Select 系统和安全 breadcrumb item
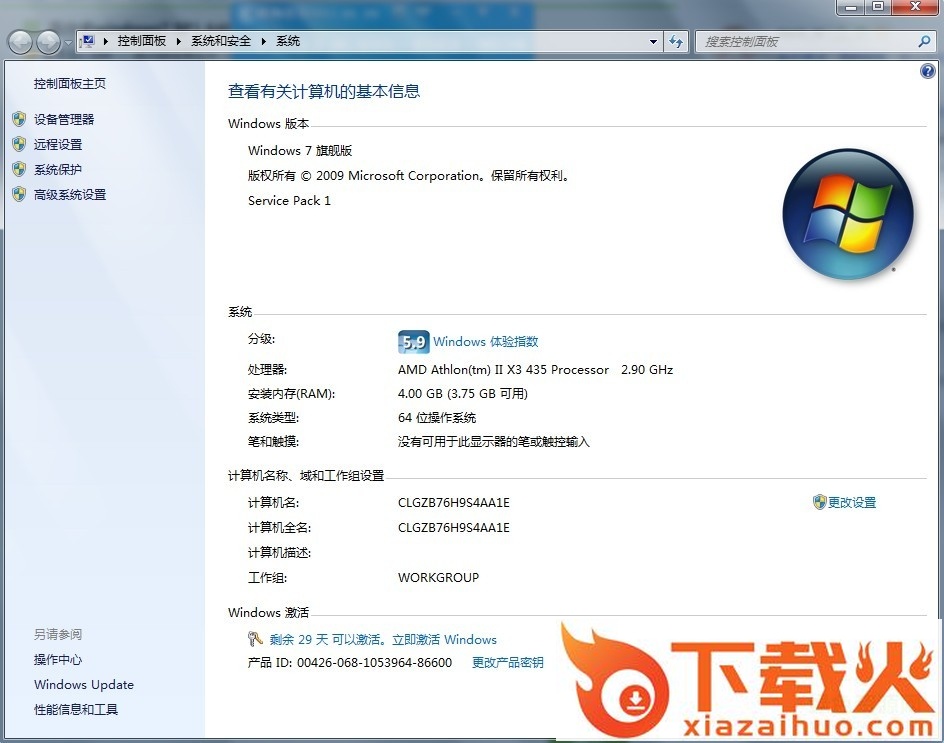Viewport: 944px width, 743px height. [x=221, y=41]
